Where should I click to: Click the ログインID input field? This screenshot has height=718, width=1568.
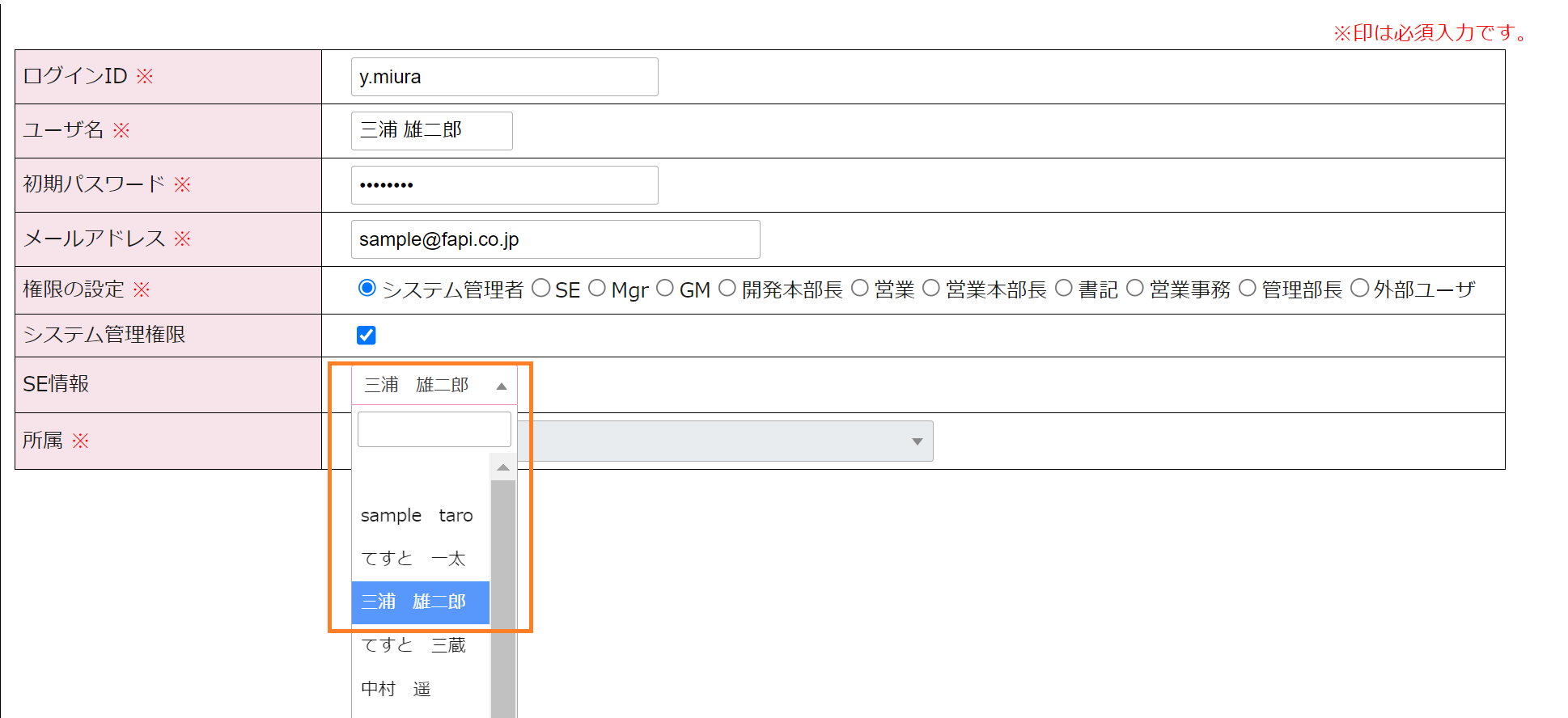(504, 77)
